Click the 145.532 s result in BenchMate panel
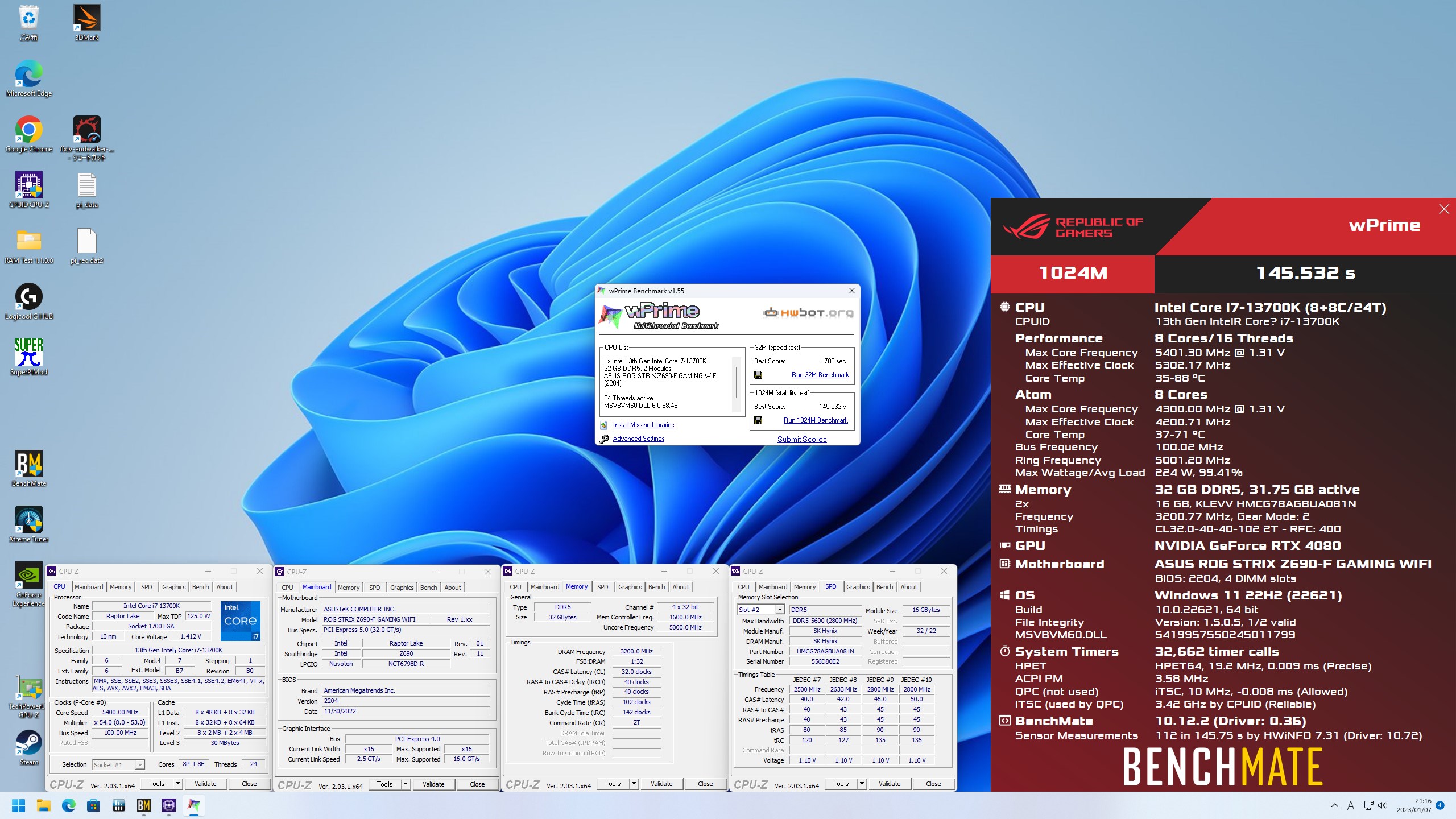The height and width of the screenshot is (819, 1456). pyautogui.click(x=1305, y=273)
